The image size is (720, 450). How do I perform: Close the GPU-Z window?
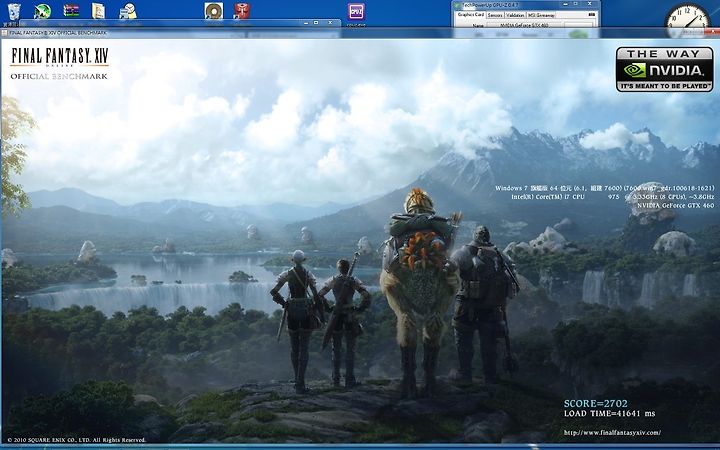pyautogui.click(x=590, y=4)
